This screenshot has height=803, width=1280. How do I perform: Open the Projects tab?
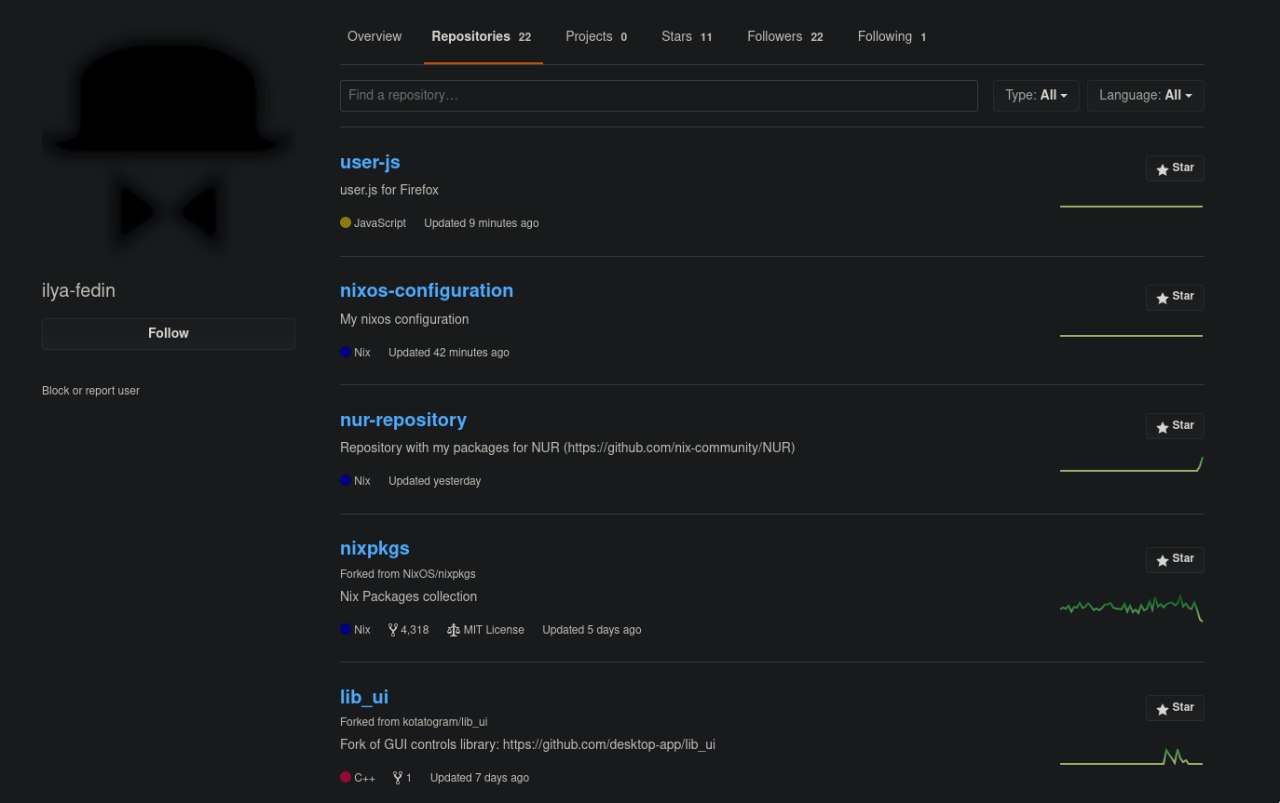(596, 36)
